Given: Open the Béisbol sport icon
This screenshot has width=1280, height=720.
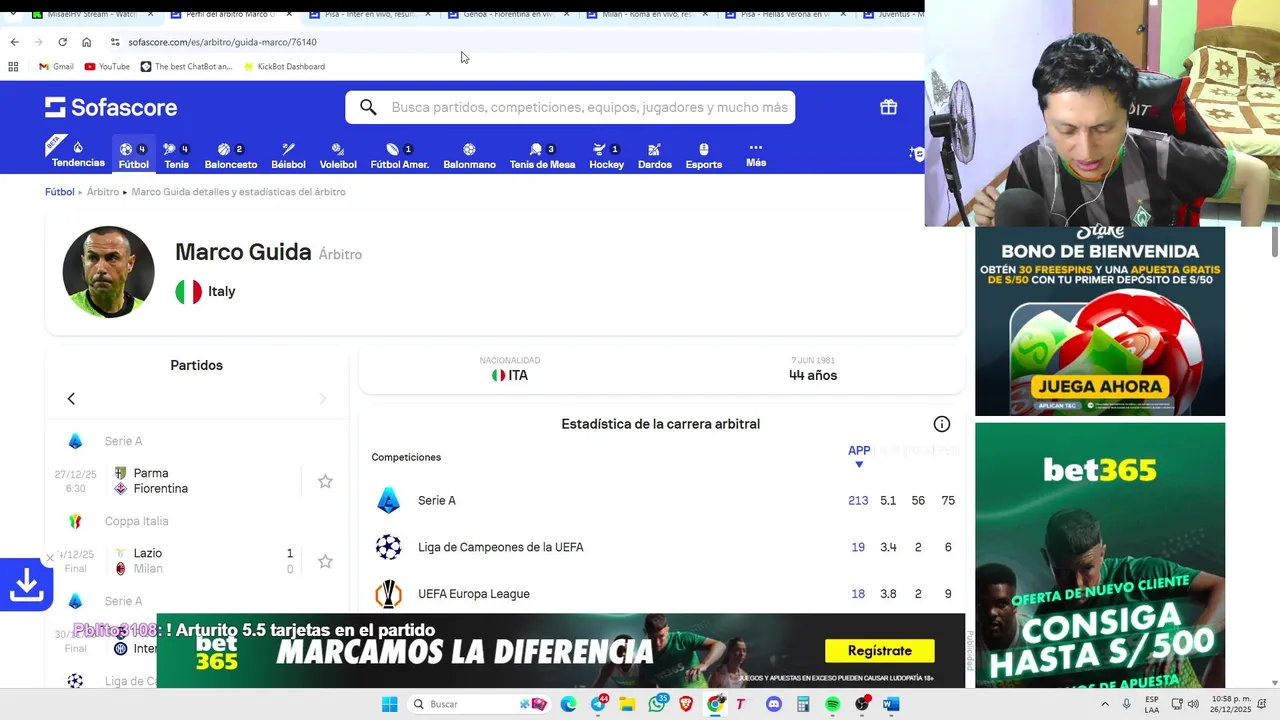Looking at the screenshot, I should point(288,156).
